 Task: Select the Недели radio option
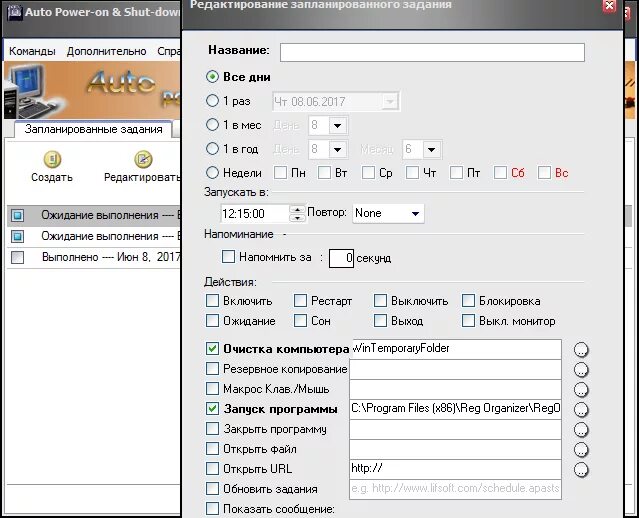point(212,173)
